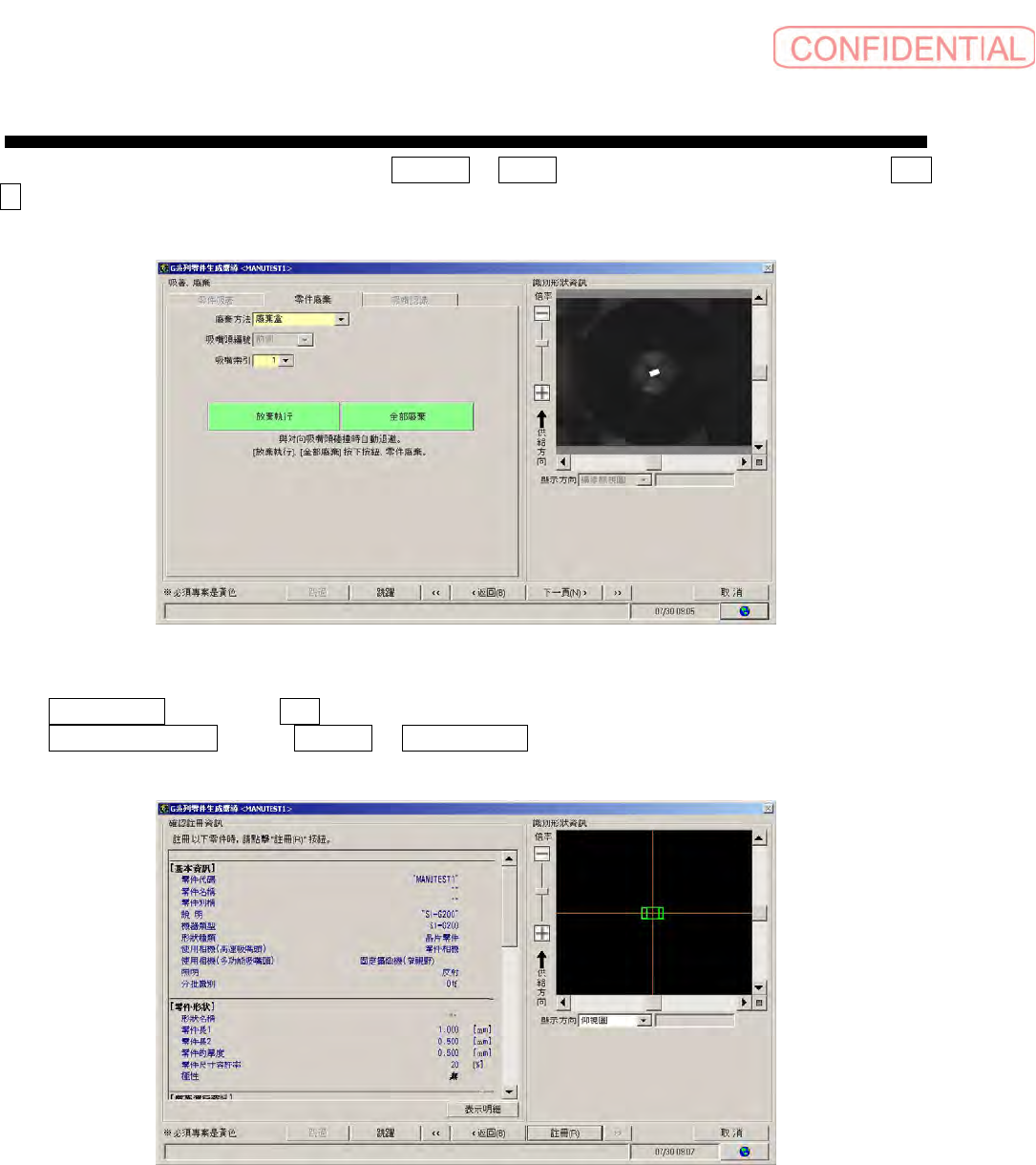The height and width of the screenshot is (1165, 1036).
Task: Click « first-page button in discard window
Action: pyautogui.click(x=436, y=593)
